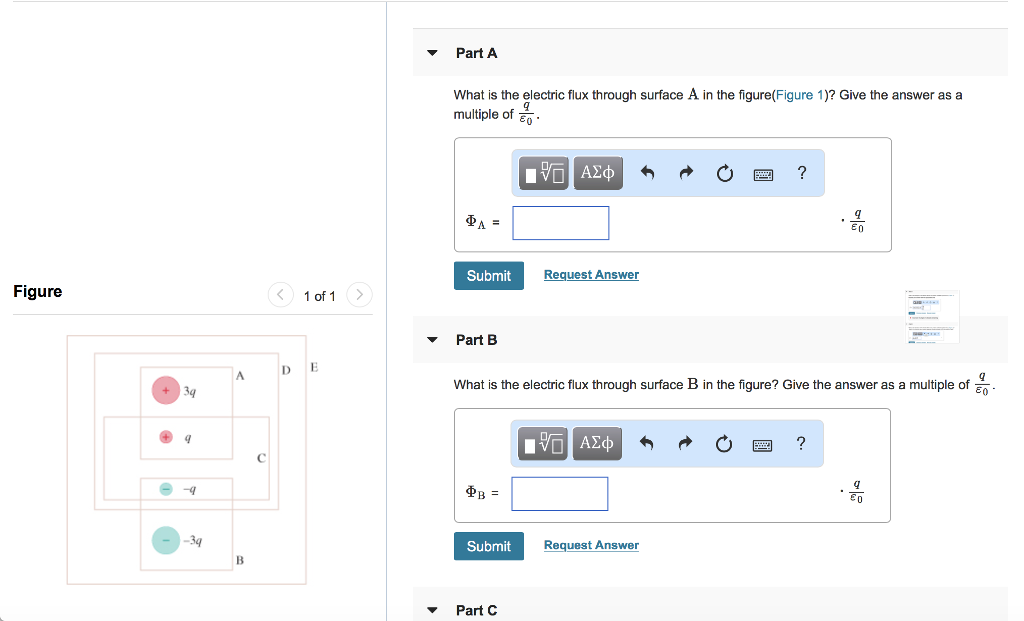Viewport: 1024px width, 621px height.
Task: Select the ΑΣΦ Greek symbols icon in Part B
Action: 597,443
